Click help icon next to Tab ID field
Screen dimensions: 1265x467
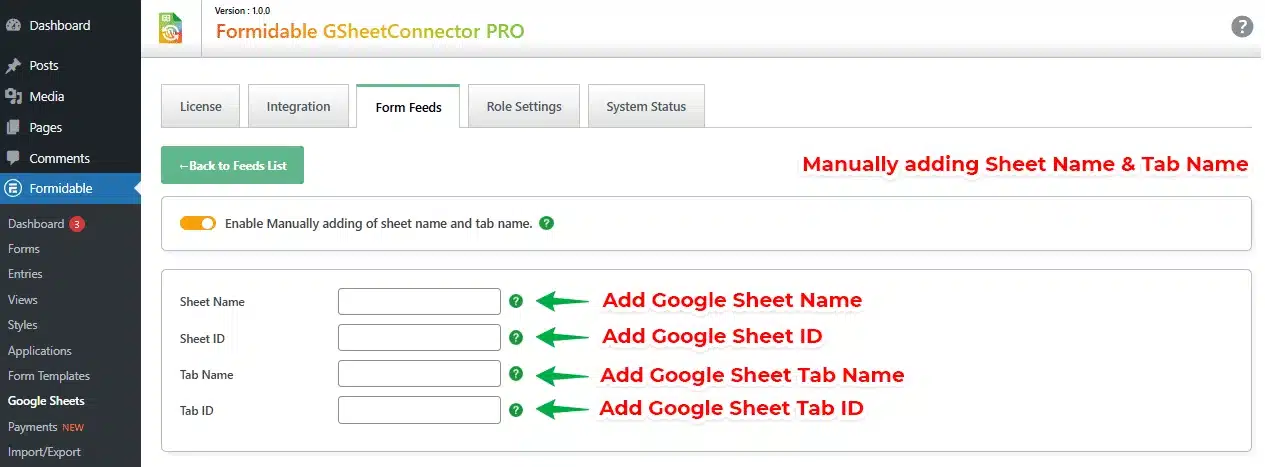coord(516,409)
